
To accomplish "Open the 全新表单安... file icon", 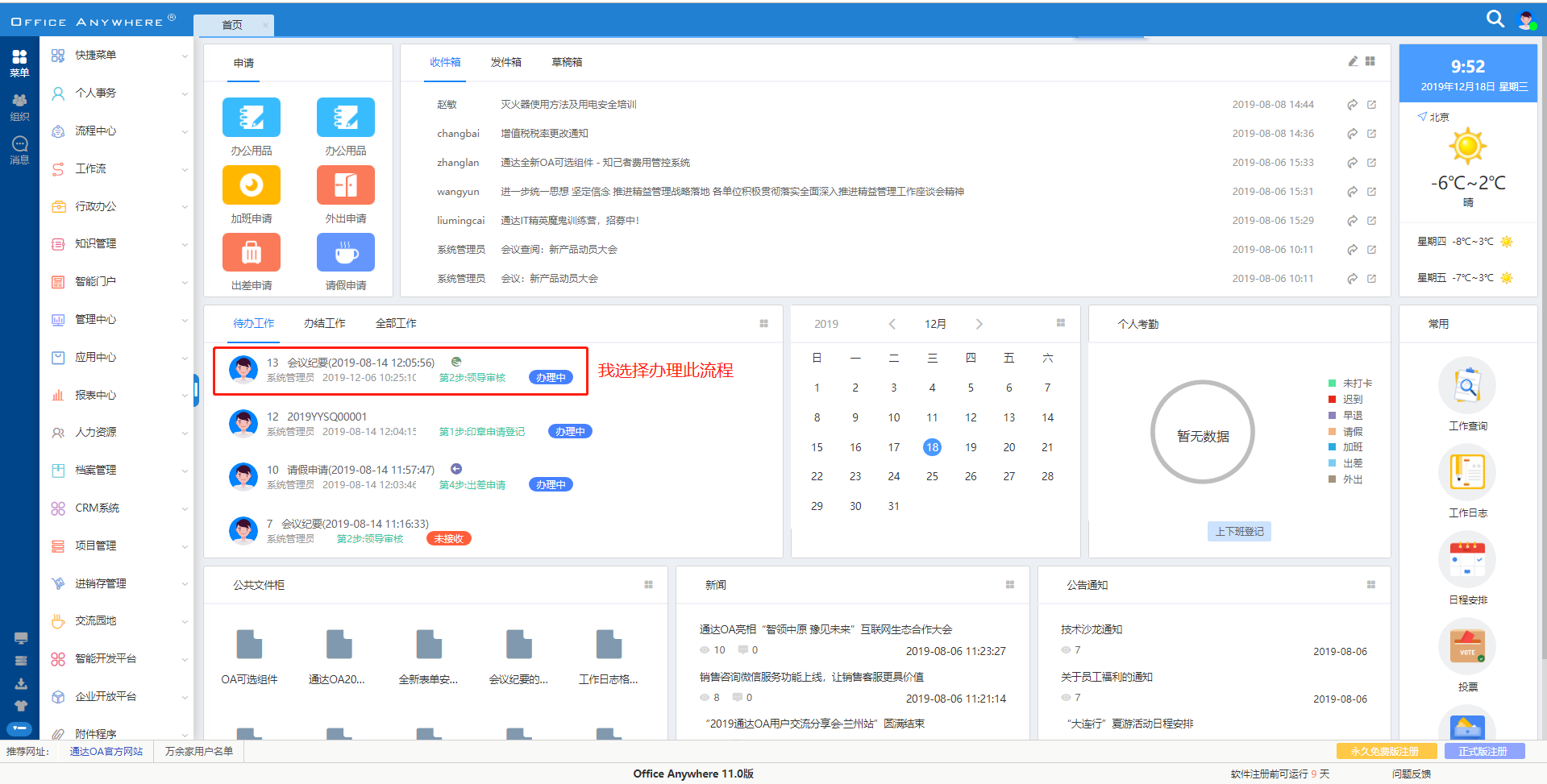I will [x=429, y=645].
